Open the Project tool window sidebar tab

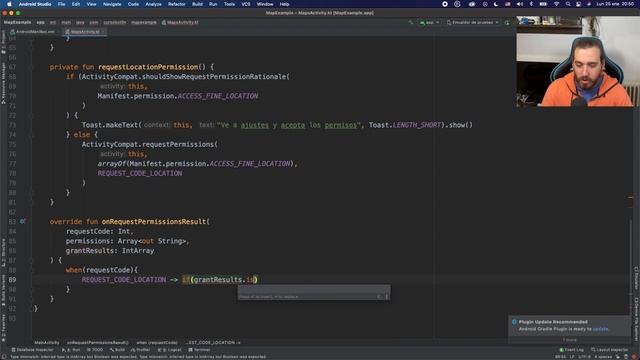[x=3, y=41]
